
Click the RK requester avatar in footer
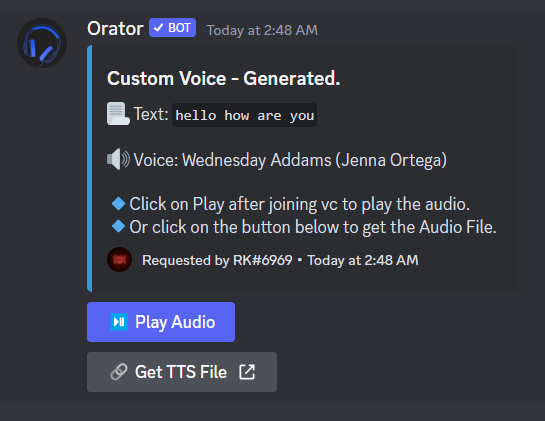[x=120, y=259]
